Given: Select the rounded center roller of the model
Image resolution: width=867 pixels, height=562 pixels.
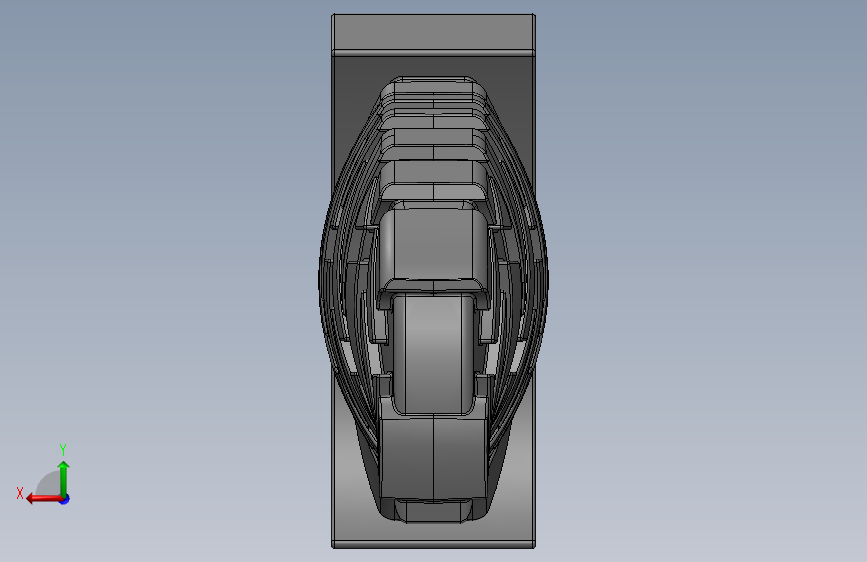Looking at the screenshot, I should tap(434, 354).
